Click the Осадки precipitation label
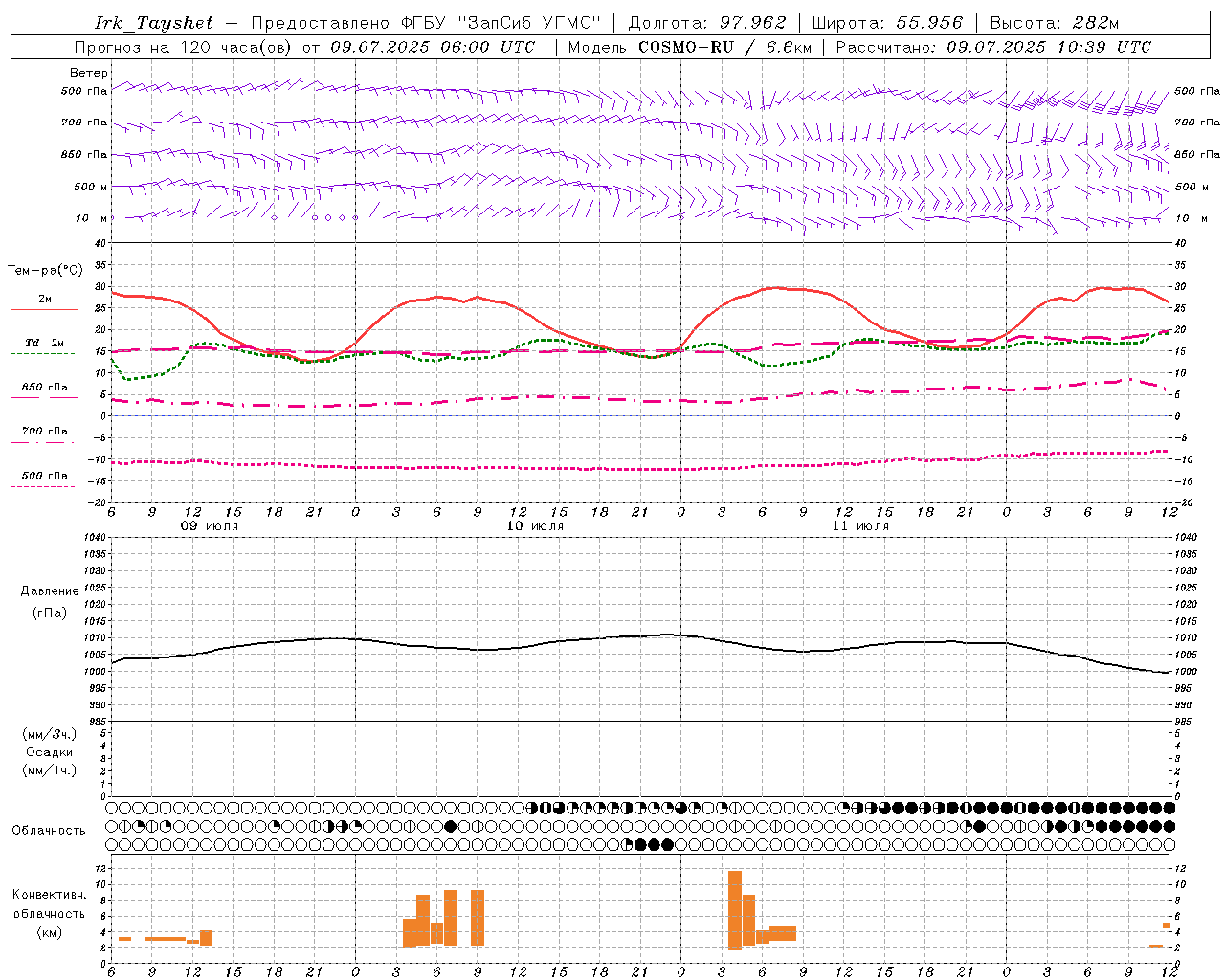 tap(50, 752)
